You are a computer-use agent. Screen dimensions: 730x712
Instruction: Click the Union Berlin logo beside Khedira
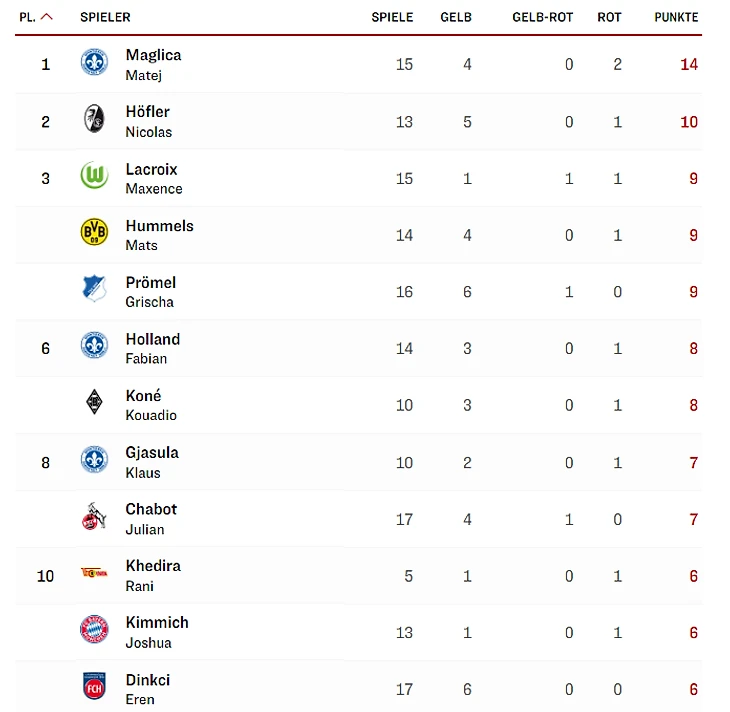pyautogui.click(x=94, y=573)
